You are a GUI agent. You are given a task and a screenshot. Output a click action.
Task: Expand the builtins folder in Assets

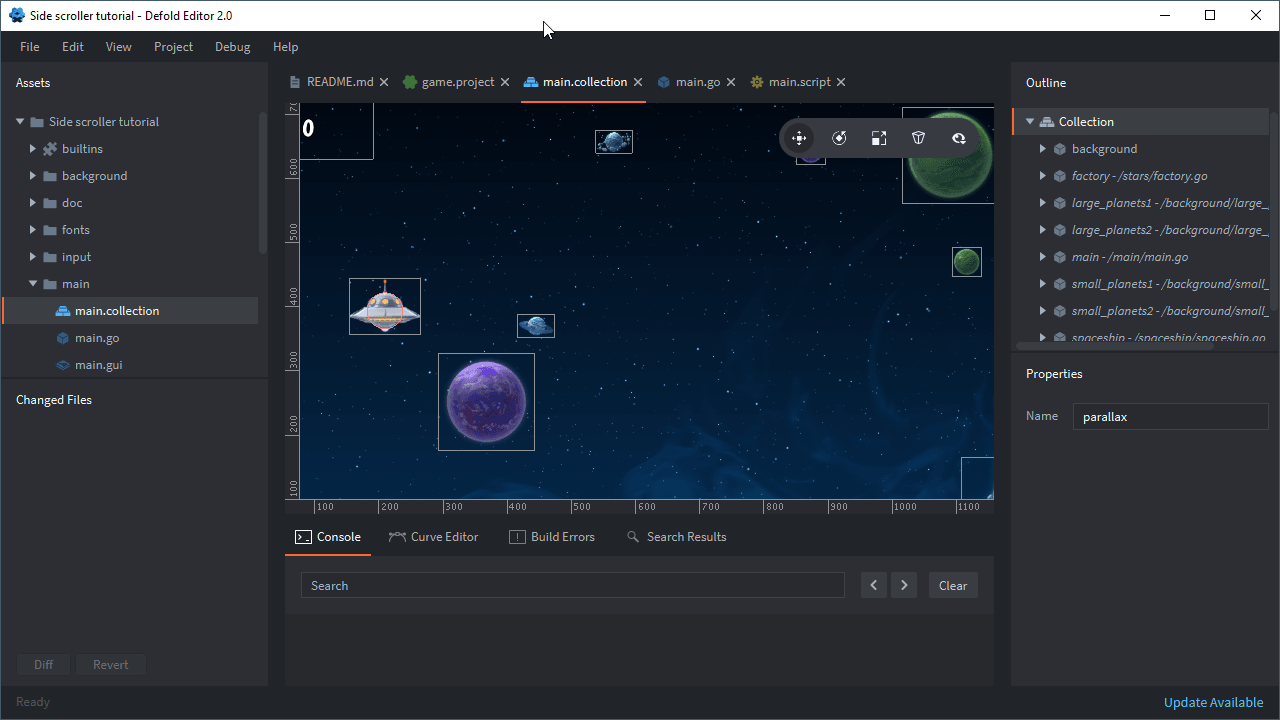click(31, 148)
